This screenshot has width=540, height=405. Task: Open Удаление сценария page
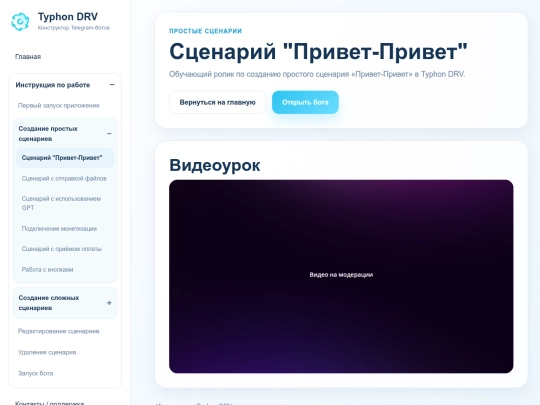pos(47,352)
